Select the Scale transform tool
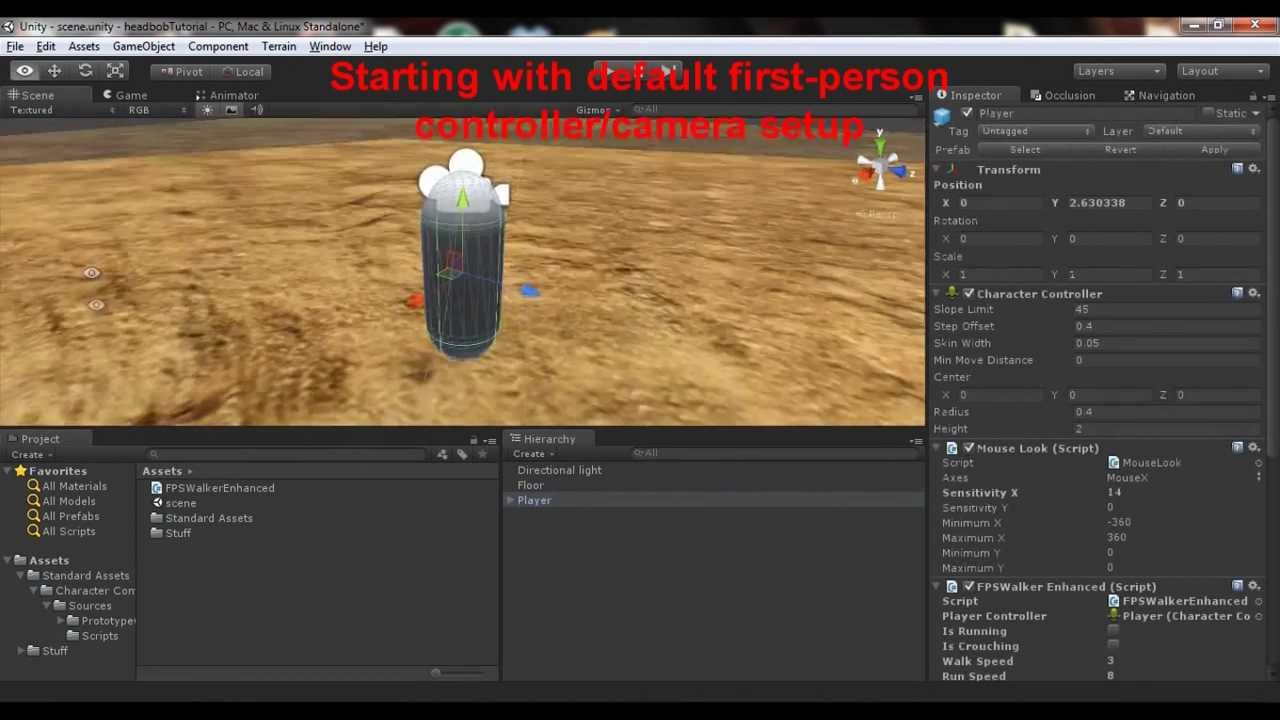Viewport: 1280px width, 720px height. click(x=115, y=71)
